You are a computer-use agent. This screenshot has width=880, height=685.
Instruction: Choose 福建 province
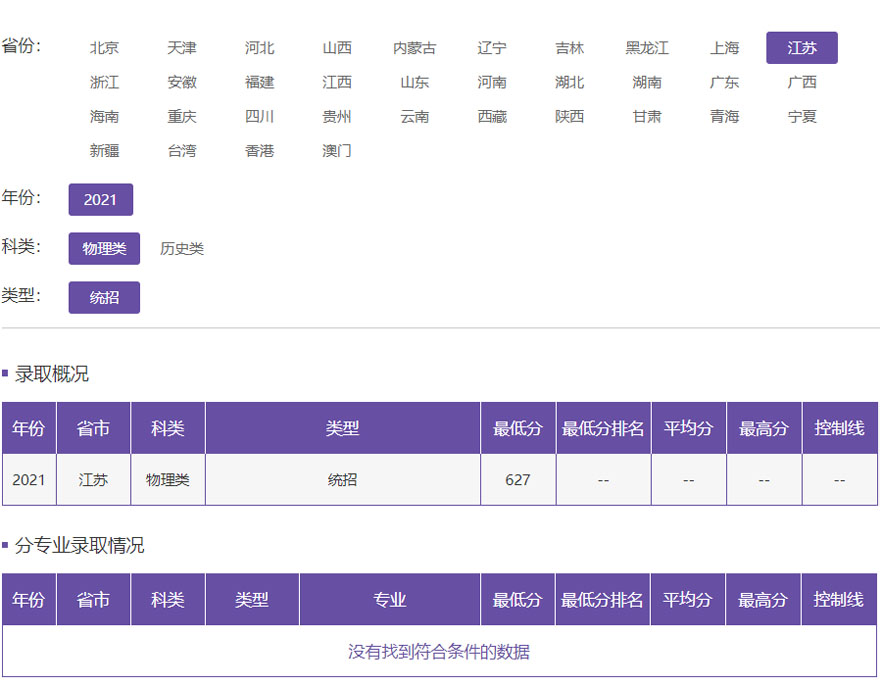pyautogui.click(x=259, y=82)
